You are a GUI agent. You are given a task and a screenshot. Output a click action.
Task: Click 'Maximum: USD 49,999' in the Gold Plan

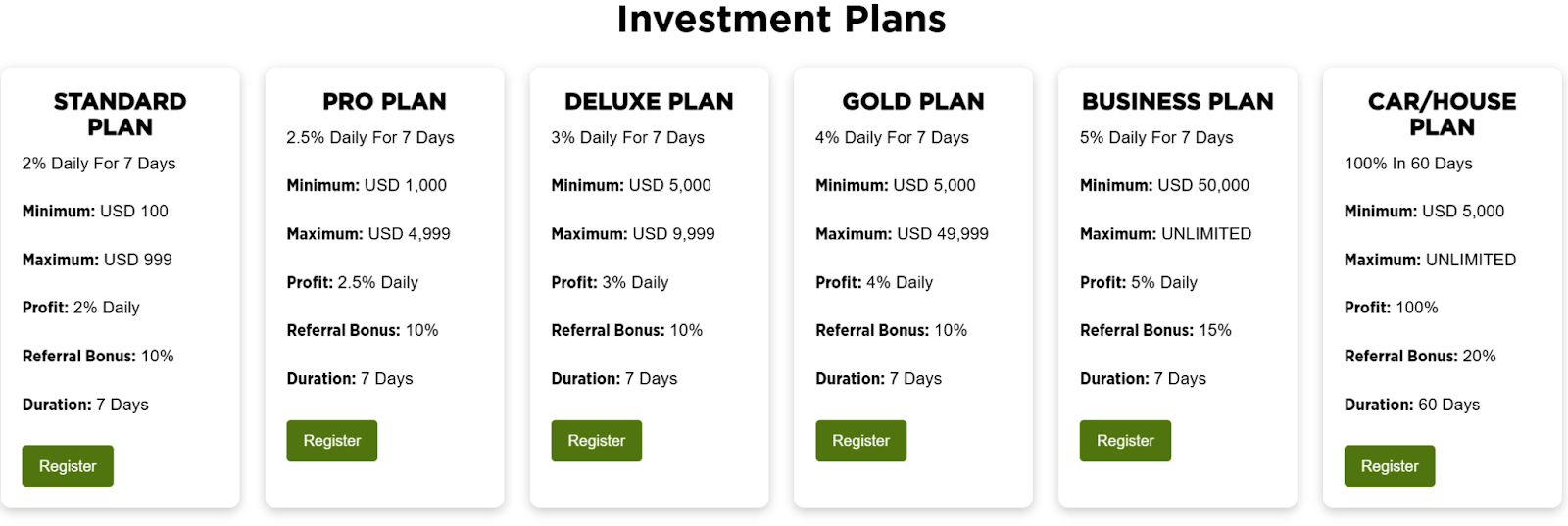tap(902, 234)
